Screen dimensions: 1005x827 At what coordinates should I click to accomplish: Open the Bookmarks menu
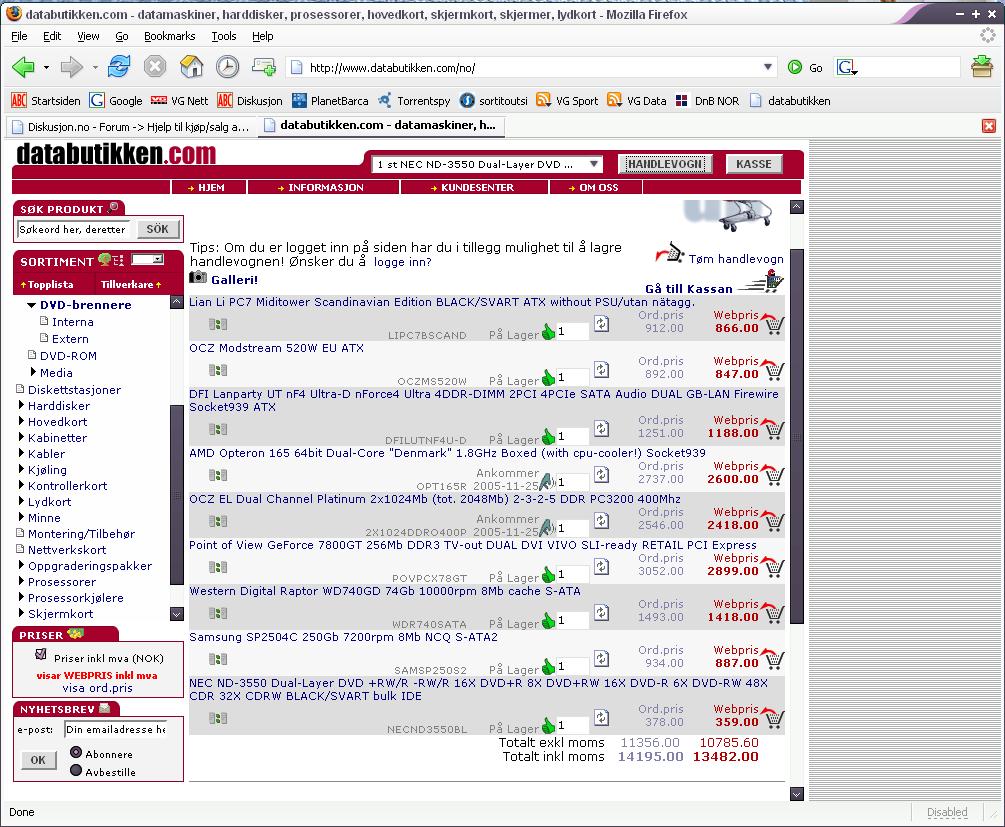(x=169, y=36)
